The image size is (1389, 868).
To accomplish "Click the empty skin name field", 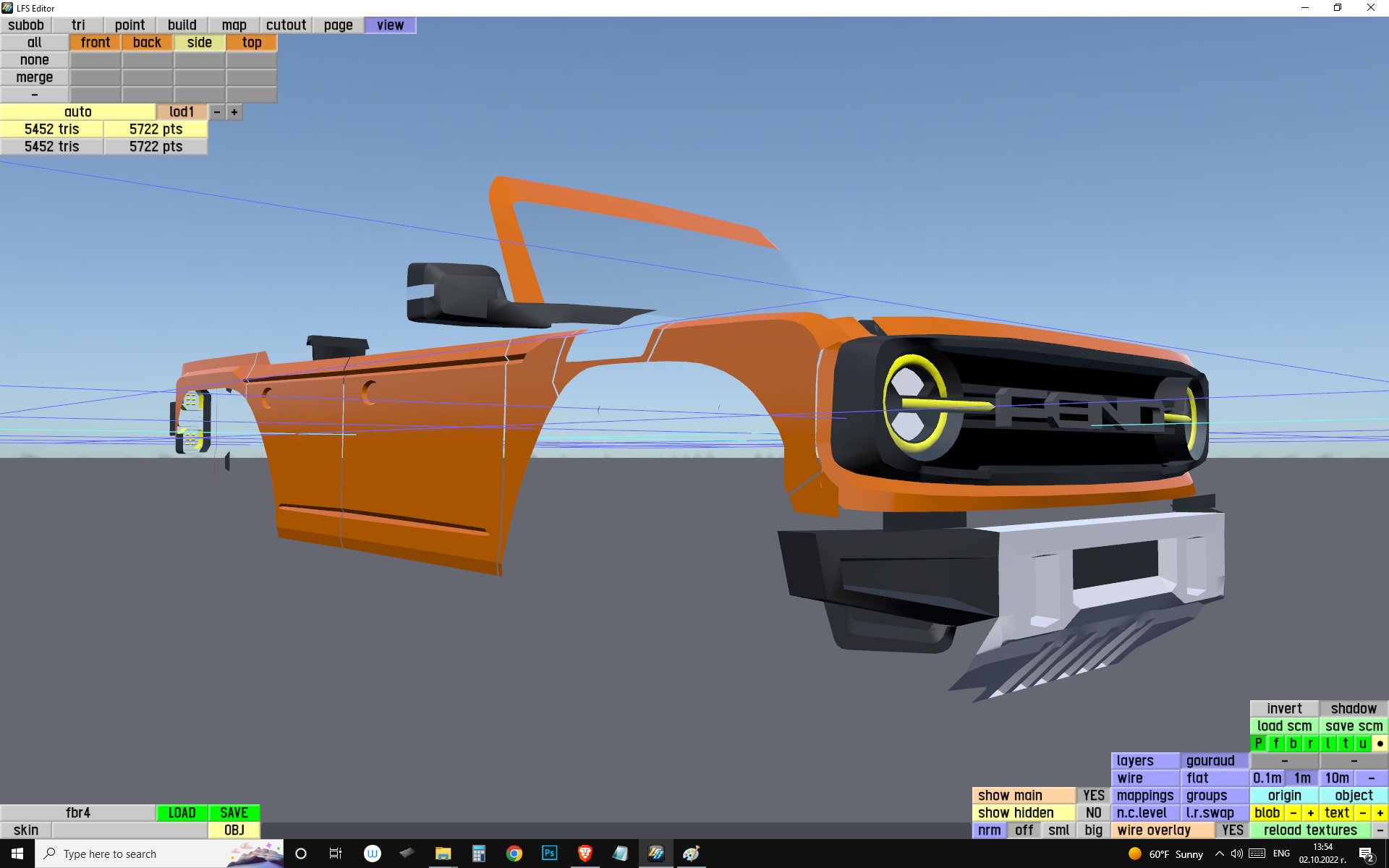I will pyautogui.click(x=129, y=830).
